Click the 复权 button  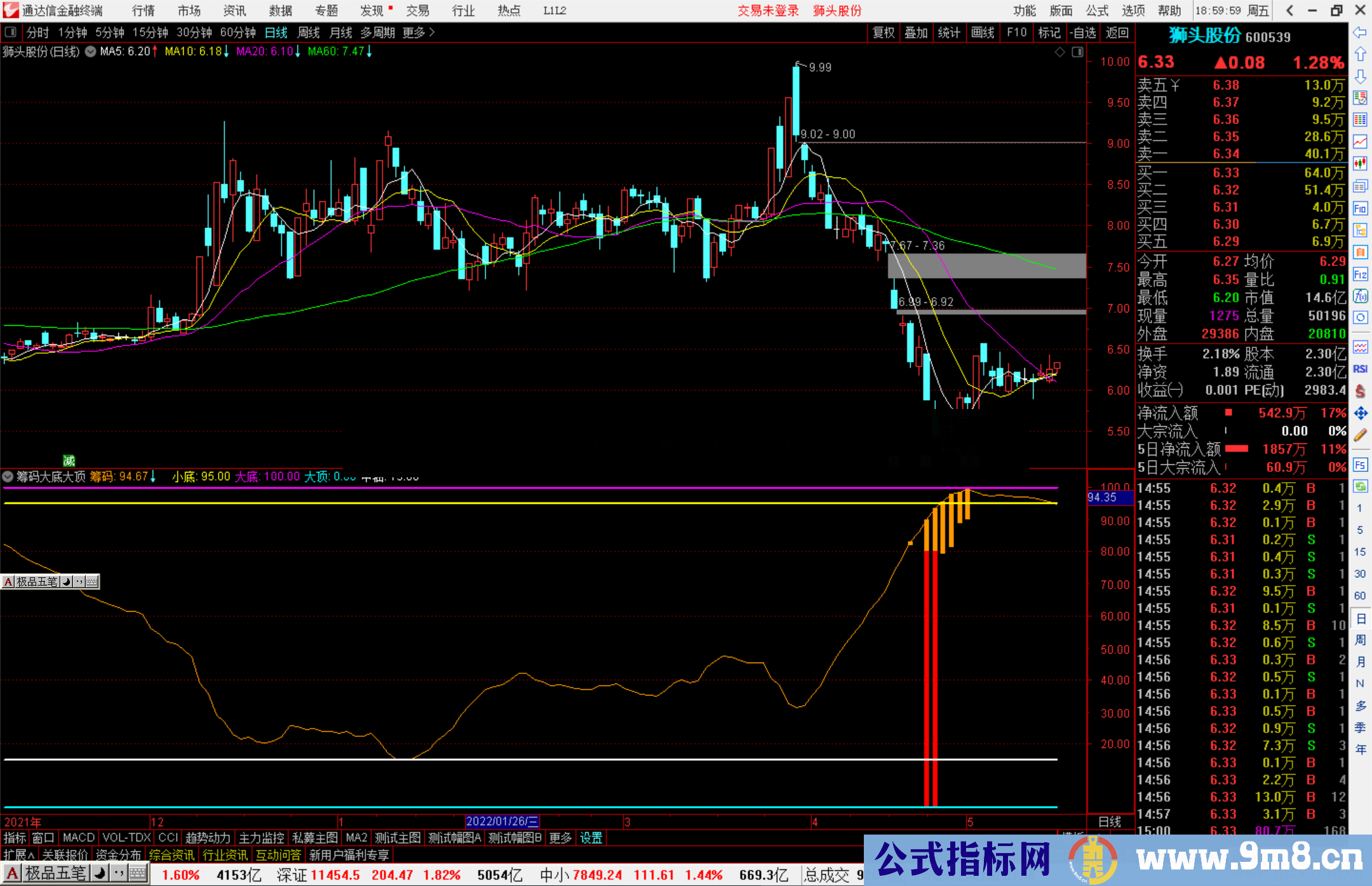coord(883,32)
